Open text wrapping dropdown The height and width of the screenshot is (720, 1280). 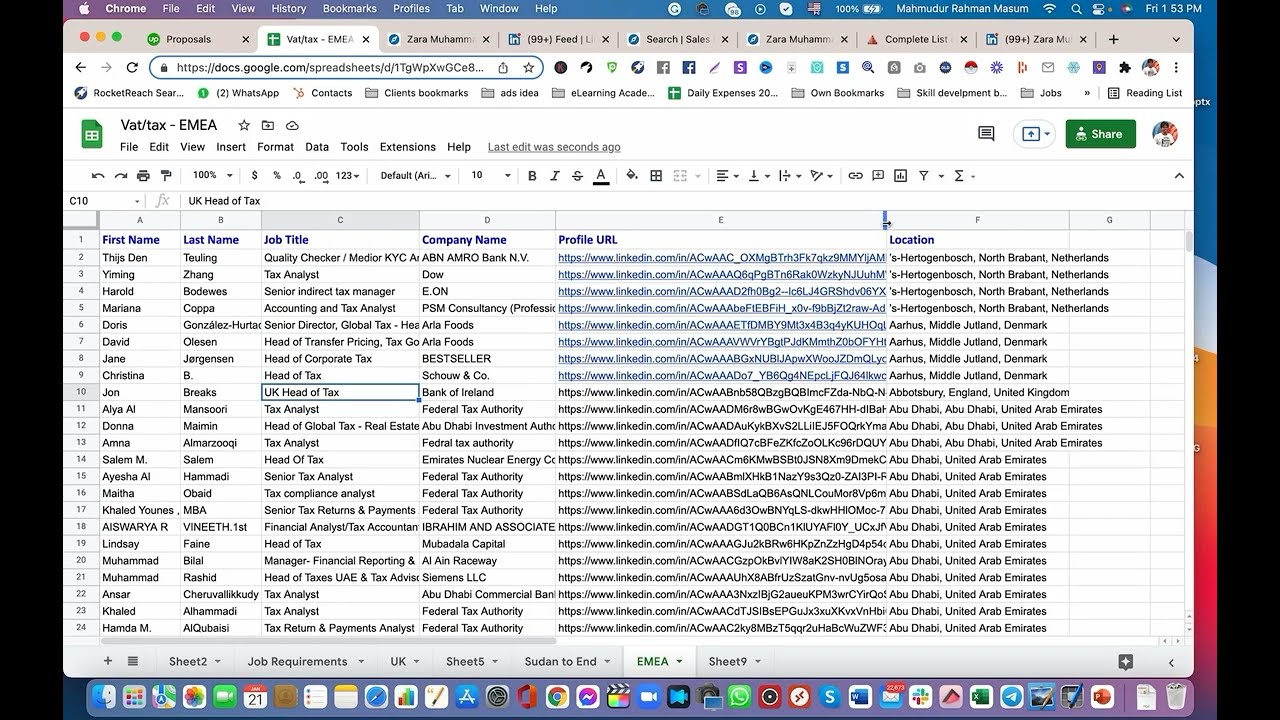click(789, 176)
